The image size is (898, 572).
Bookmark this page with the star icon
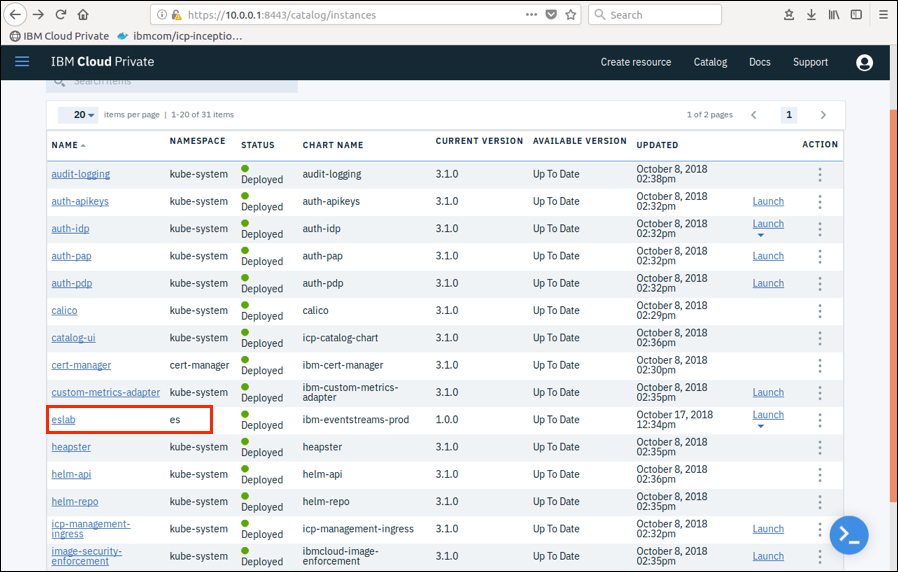pos(570,15)
